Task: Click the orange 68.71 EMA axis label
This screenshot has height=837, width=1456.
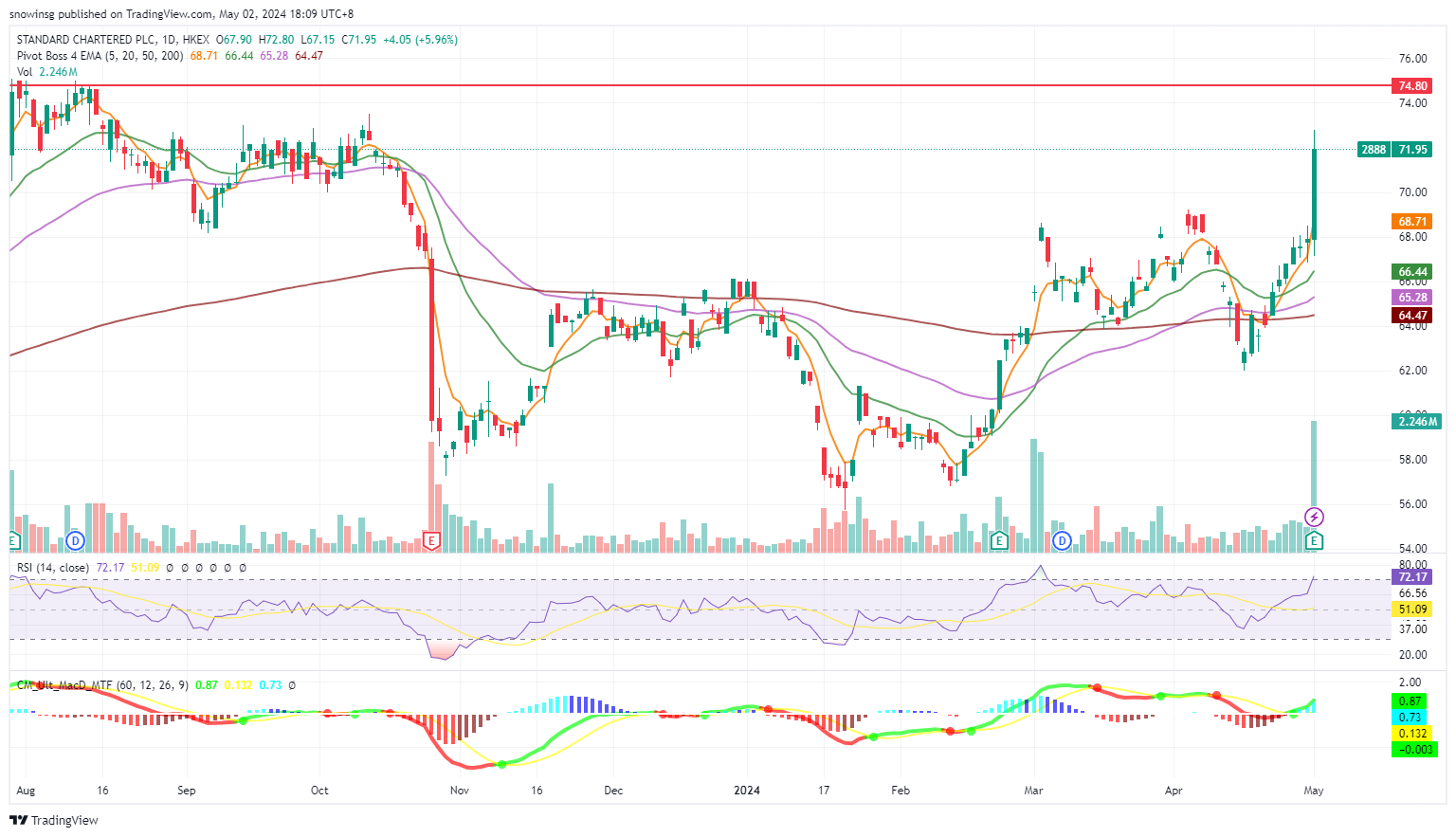Action: pyautogui.click(x=1412, y=222)
